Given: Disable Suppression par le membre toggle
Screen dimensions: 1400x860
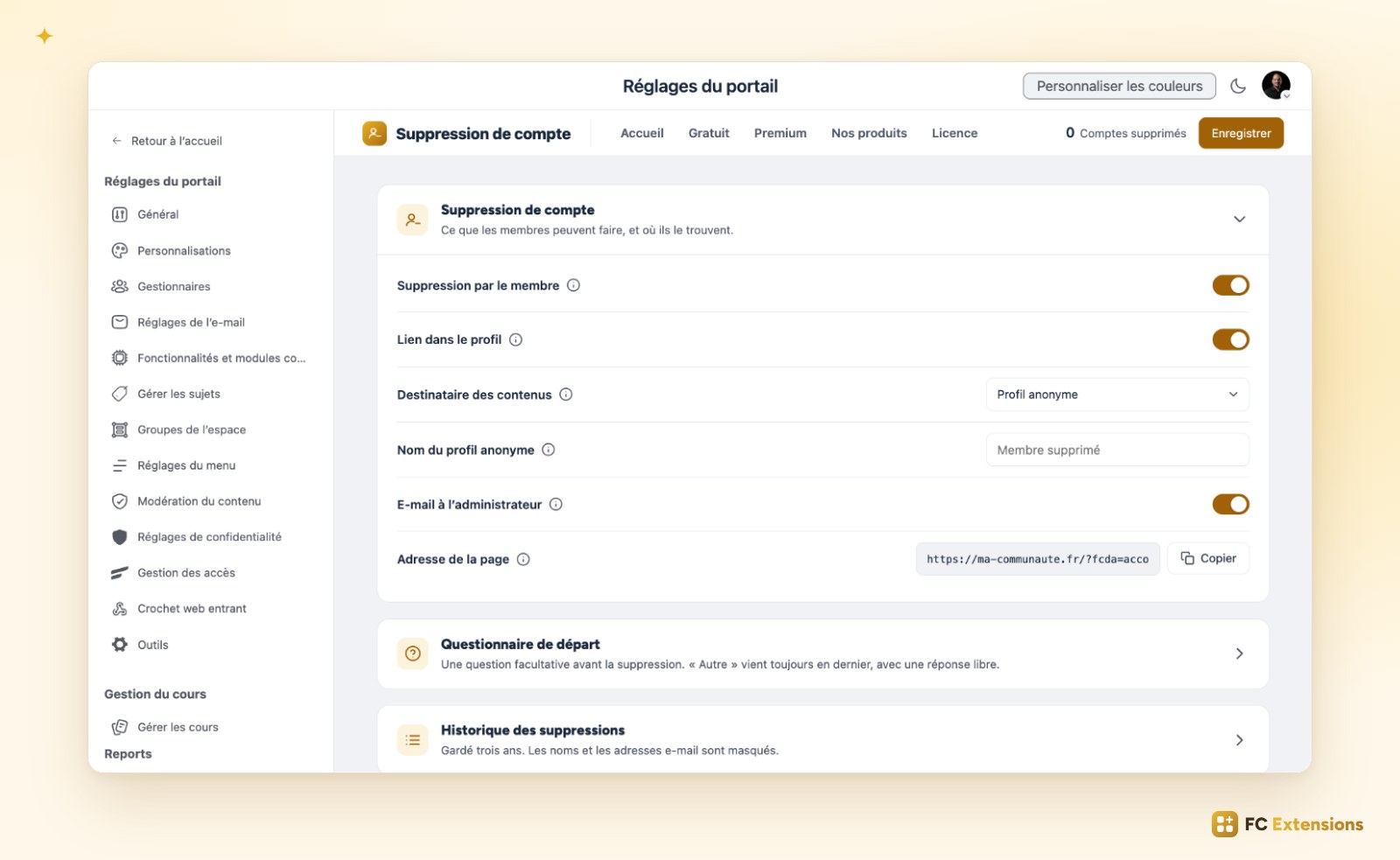Looking at the screenshot, I should [x=1230, y=285].
